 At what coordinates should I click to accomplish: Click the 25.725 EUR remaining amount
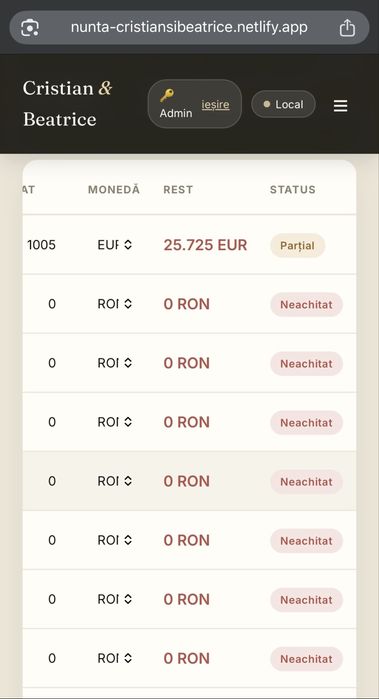(205, 245)
